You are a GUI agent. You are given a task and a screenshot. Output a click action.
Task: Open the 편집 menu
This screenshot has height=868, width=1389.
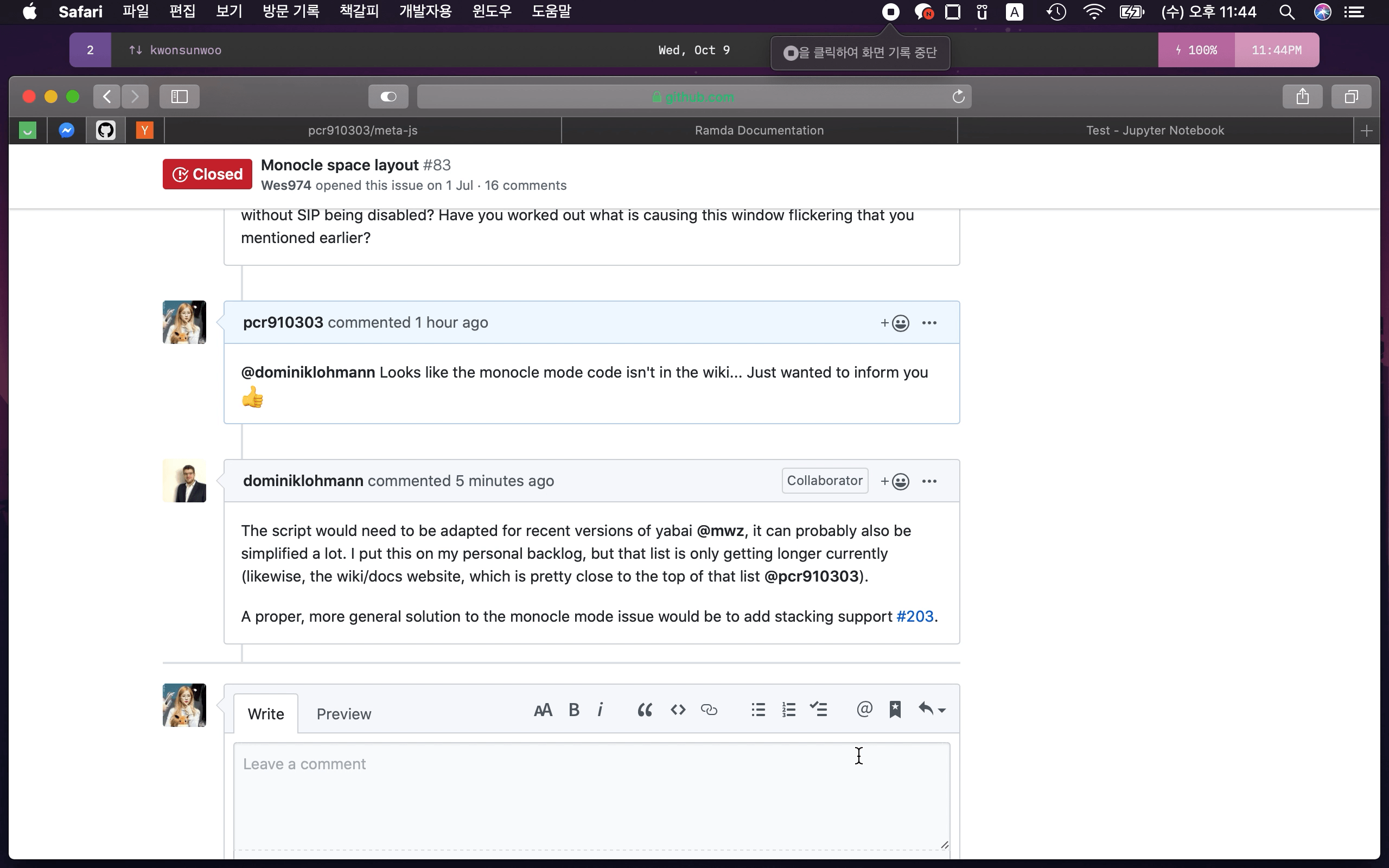pyautogui.click(x=182, y=11)
